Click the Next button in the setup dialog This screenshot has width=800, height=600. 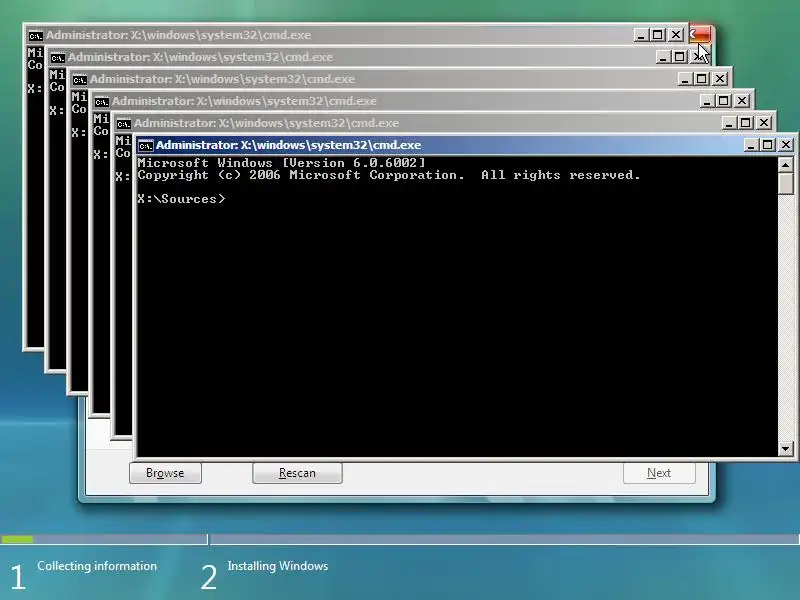(659, 473)
